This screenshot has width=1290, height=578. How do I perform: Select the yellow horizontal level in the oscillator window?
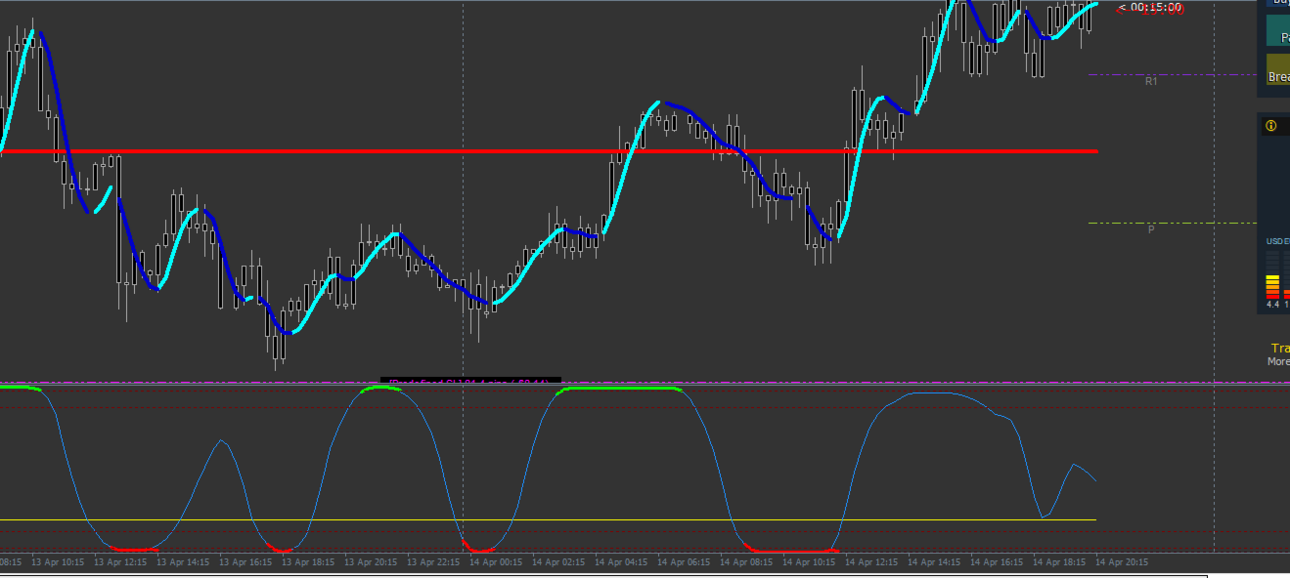[548, 520]
